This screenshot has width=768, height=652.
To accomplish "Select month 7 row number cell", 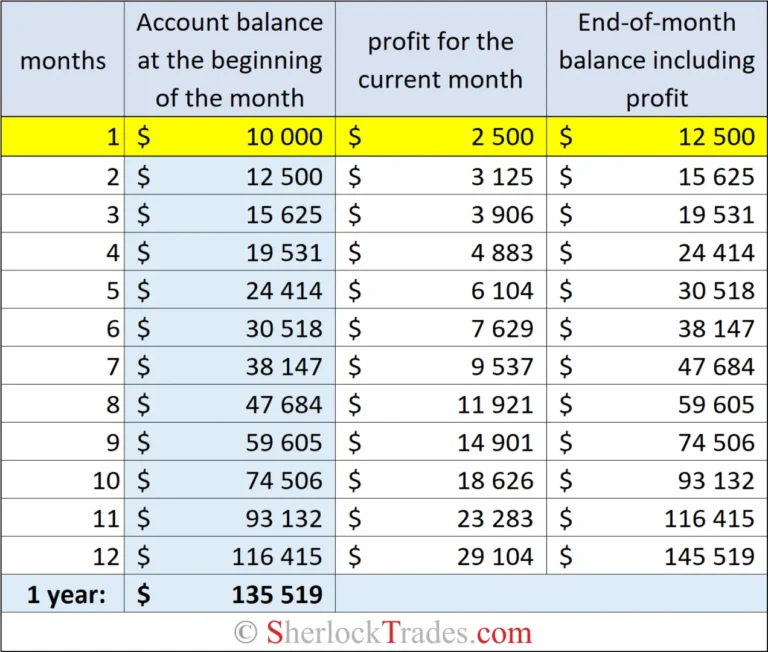I will pyautogui.click(x=112, y=367).
